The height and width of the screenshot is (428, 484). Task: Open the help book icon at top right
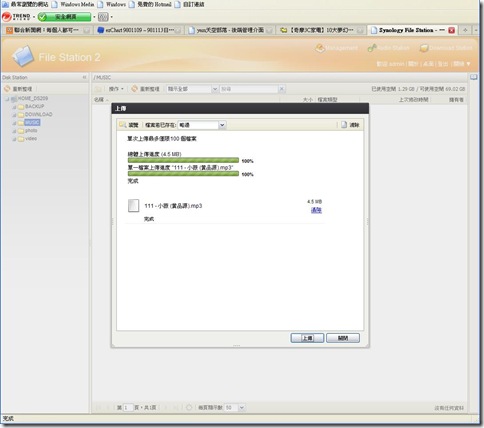[474, 77]
